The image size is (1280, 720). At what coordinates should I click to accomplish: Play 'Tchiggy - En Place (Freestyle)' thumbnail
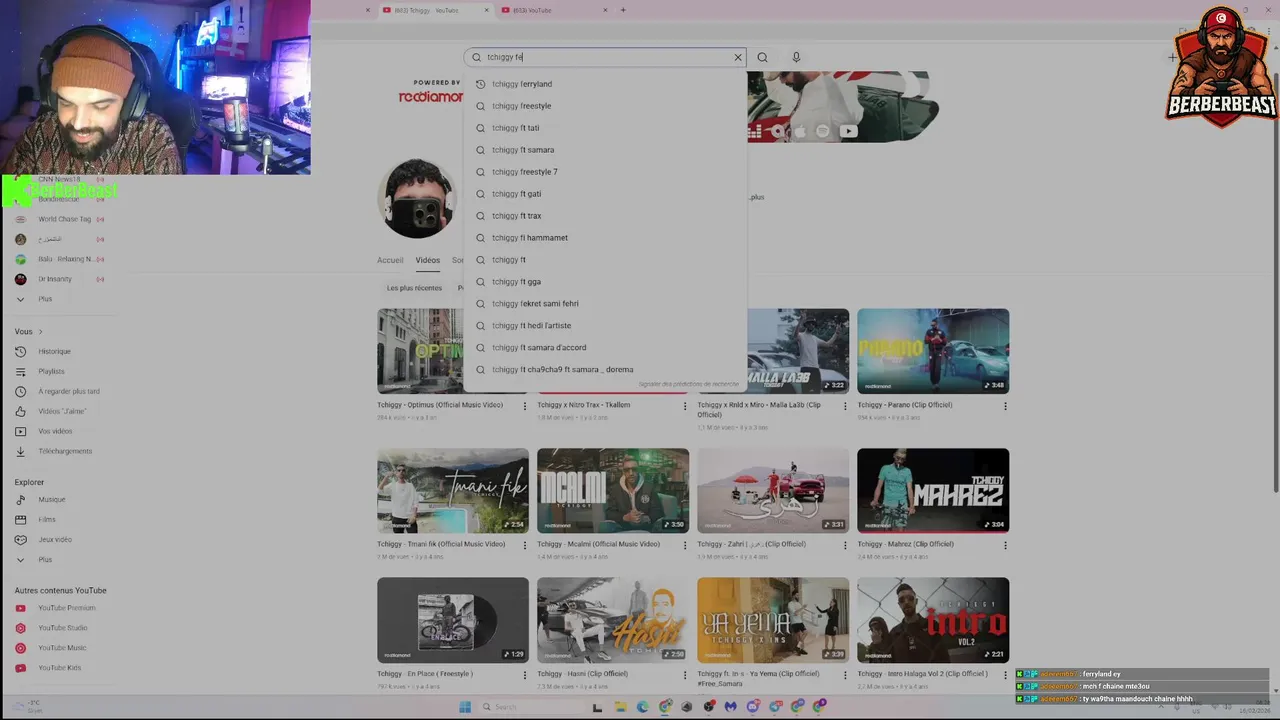pyautogui.click(x=453, y=620)
